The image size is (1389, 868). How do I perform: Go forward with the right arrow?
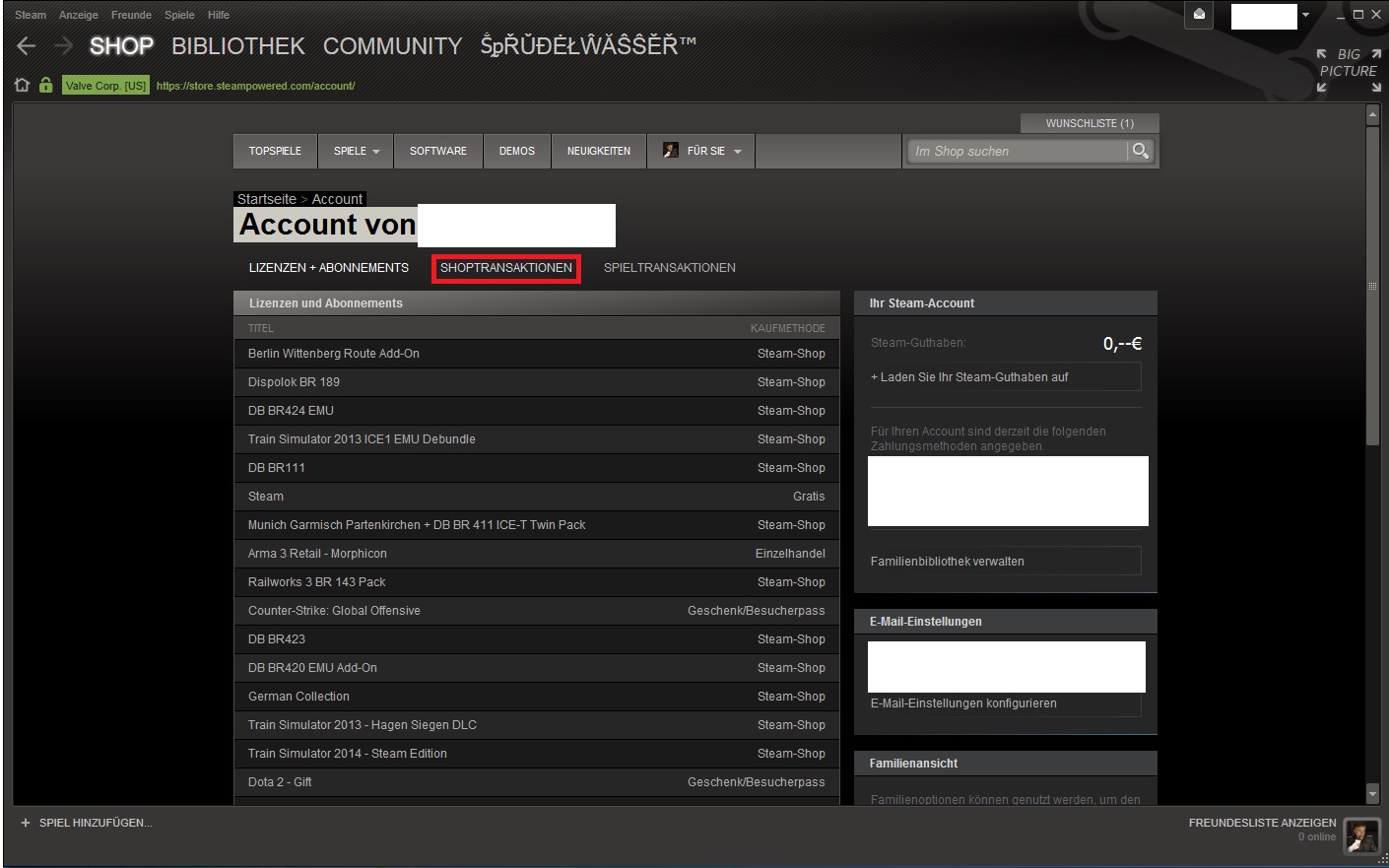pyautogui.click(x=63, y=45)
